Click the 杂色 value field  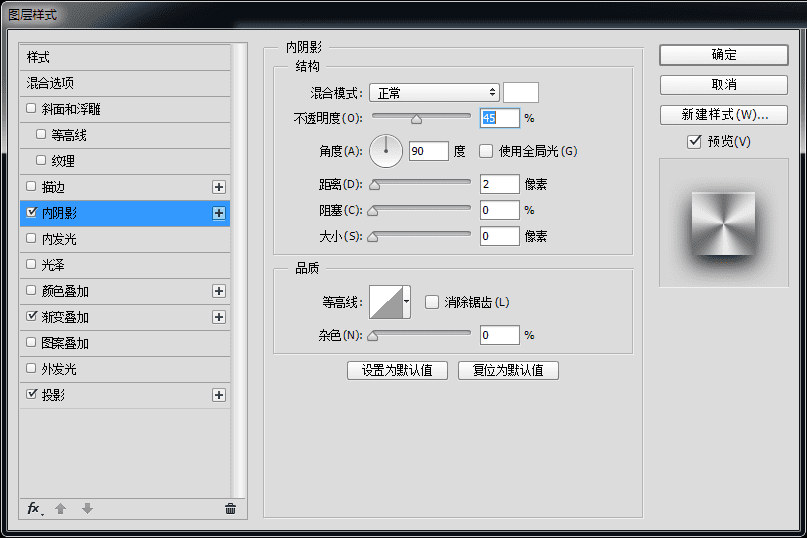point(500,335)
